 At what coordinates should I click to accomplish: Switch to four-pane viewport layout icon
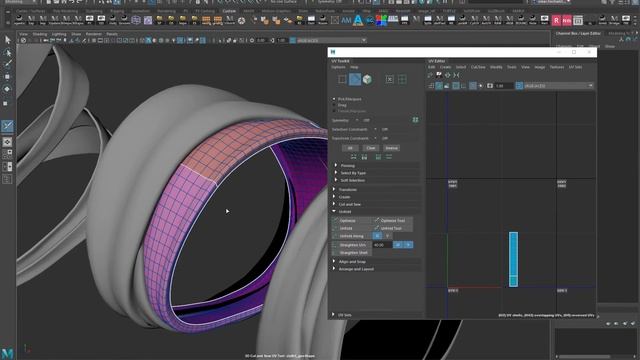[x=7, y=154]
